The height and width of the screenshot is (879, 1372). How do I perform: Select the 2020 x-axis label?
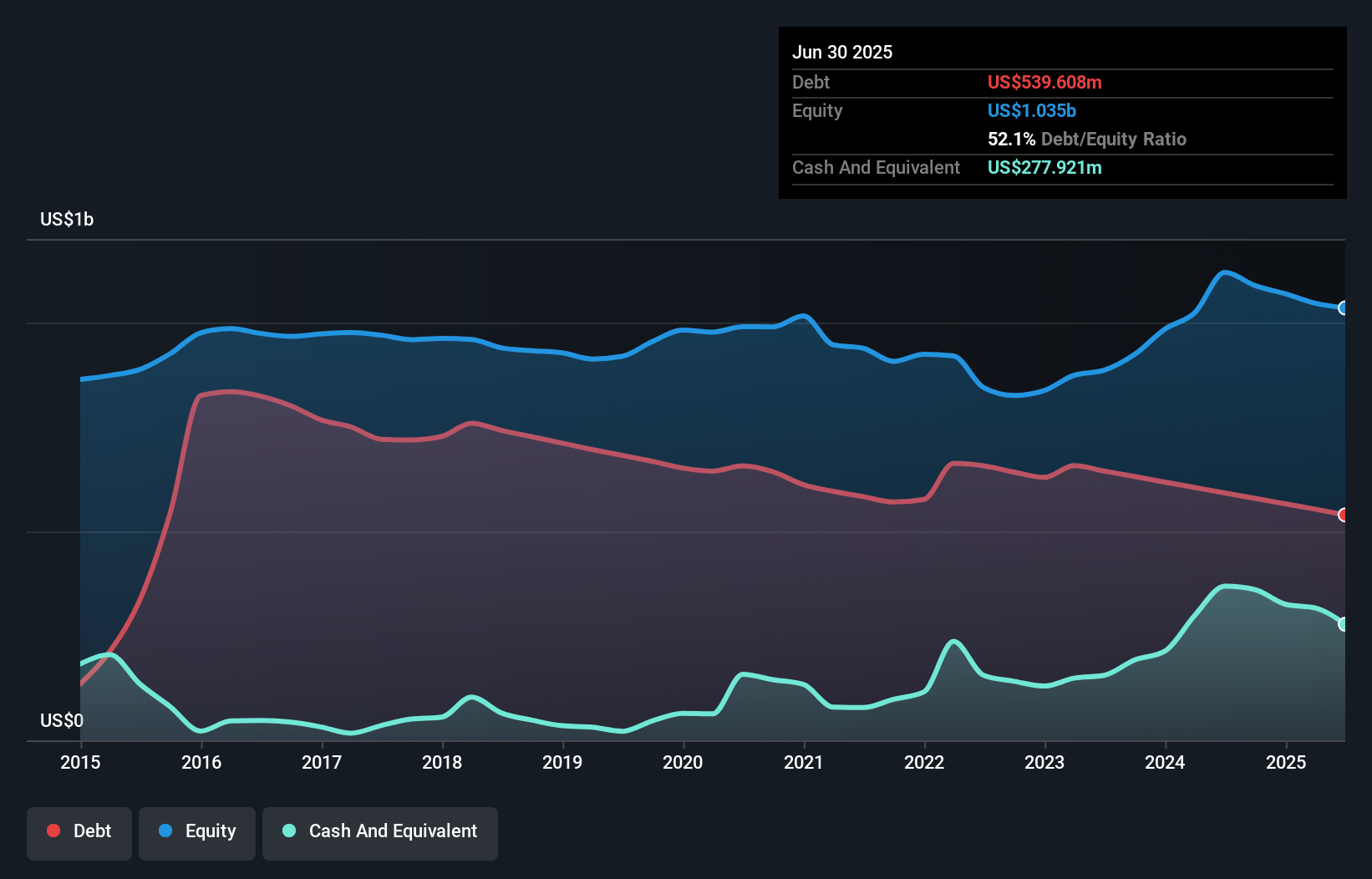[683, 762]
